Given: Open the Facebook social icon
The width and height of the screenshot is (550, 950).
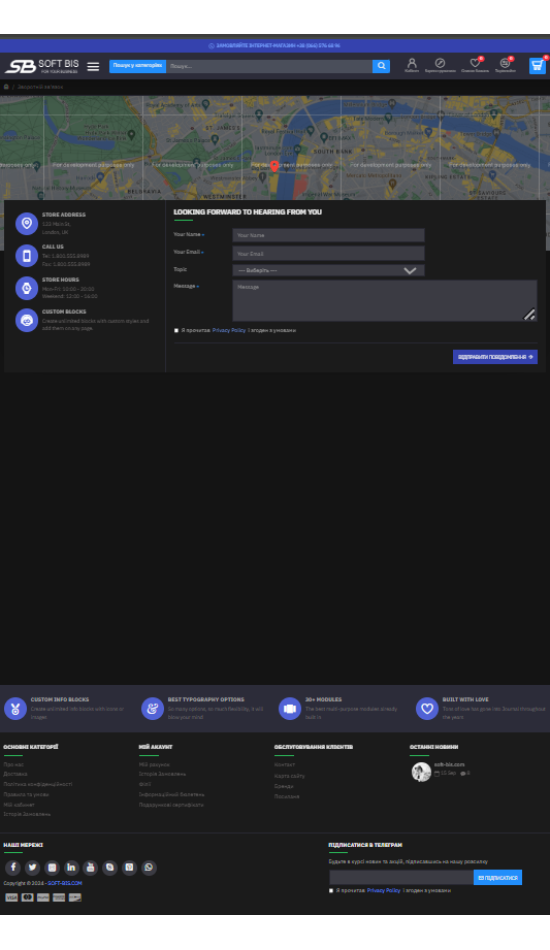Looking at the screenshot, I should (x=13, y=867).
